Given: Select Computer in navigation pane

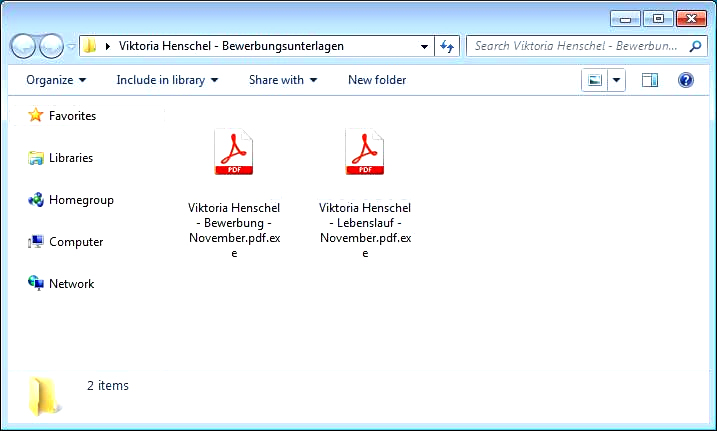Looking at the screenshot, I should (76, 242).
